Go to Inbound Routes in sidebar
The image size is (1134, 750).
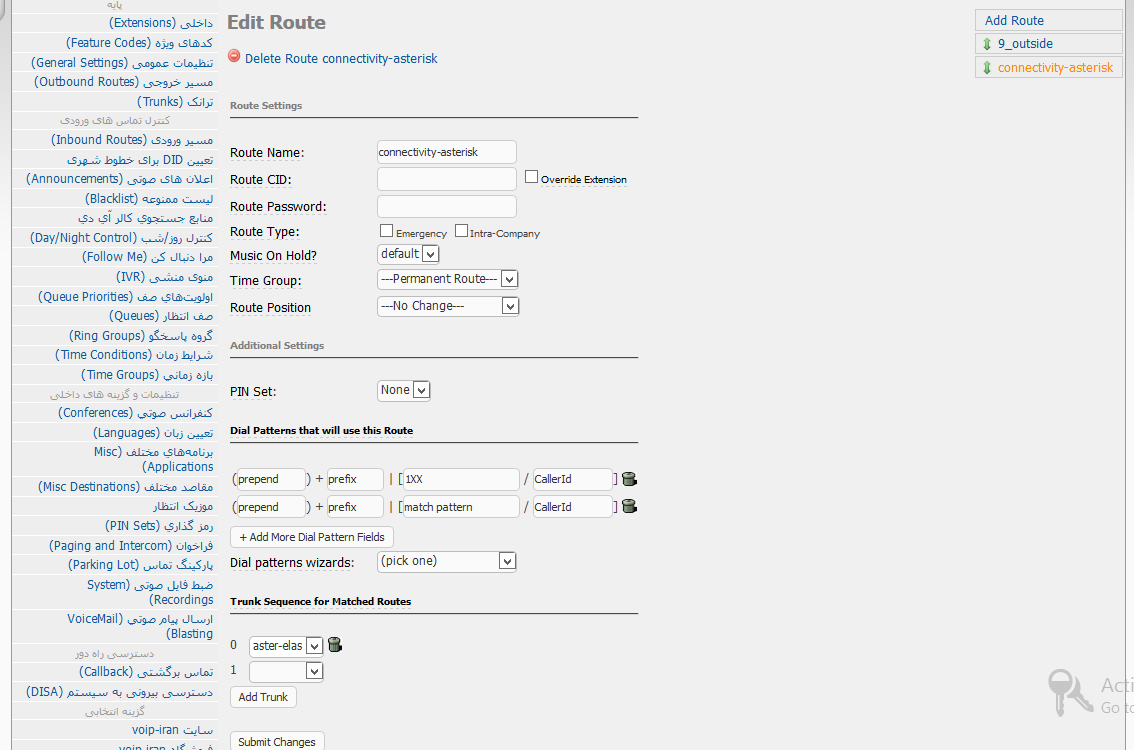tap(131, 140)
